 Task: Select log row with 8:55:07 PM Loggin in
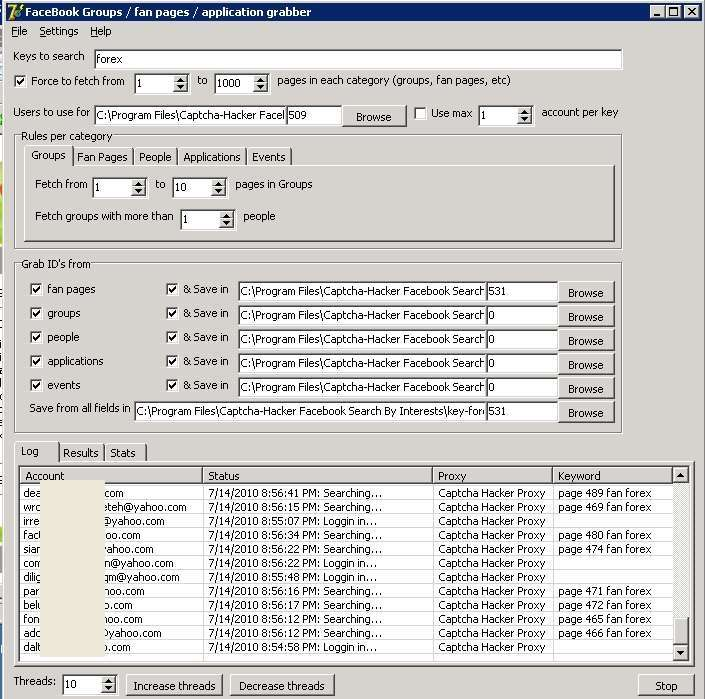pyautogui.click(x=346, y=521)
